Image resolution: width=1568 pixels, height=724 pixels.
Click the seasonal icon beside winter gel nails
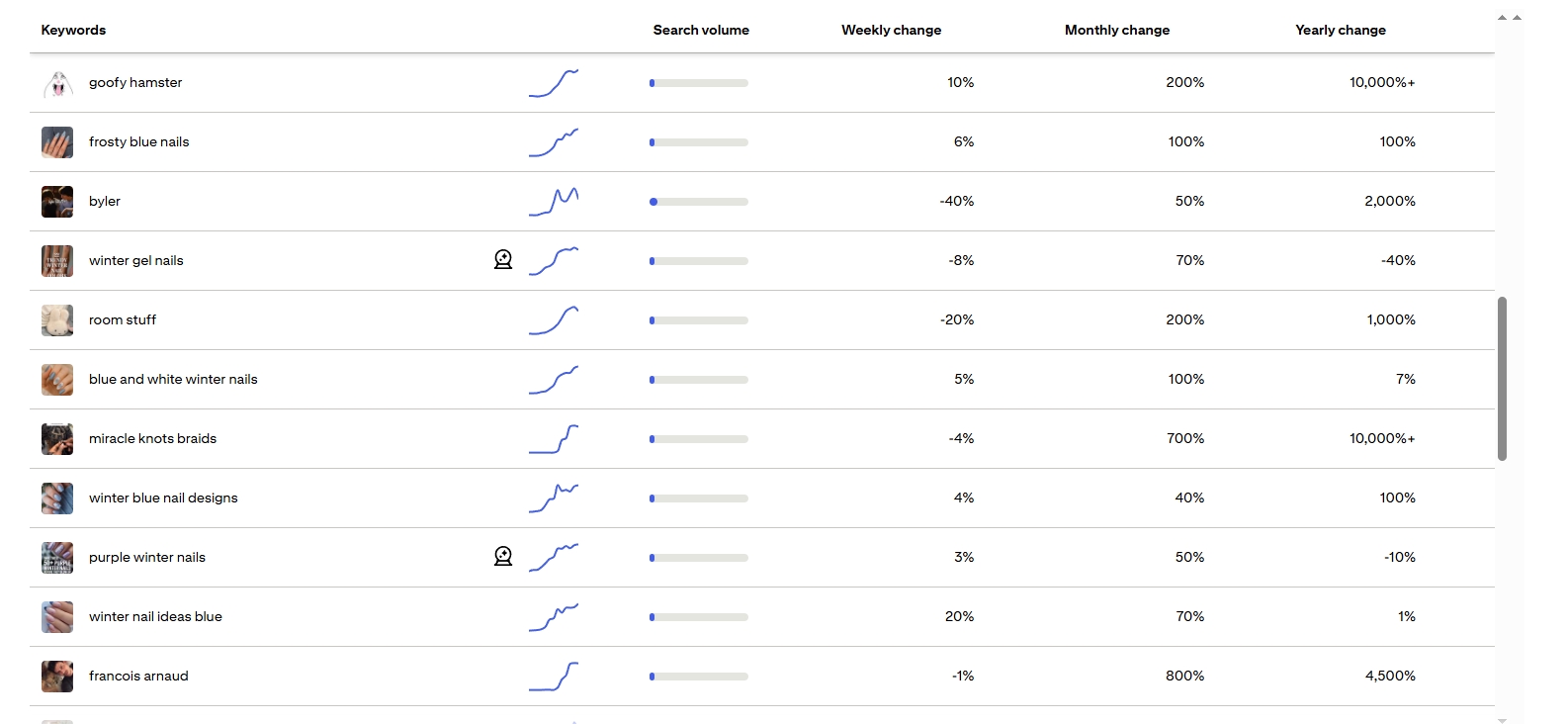coord(503,260)
